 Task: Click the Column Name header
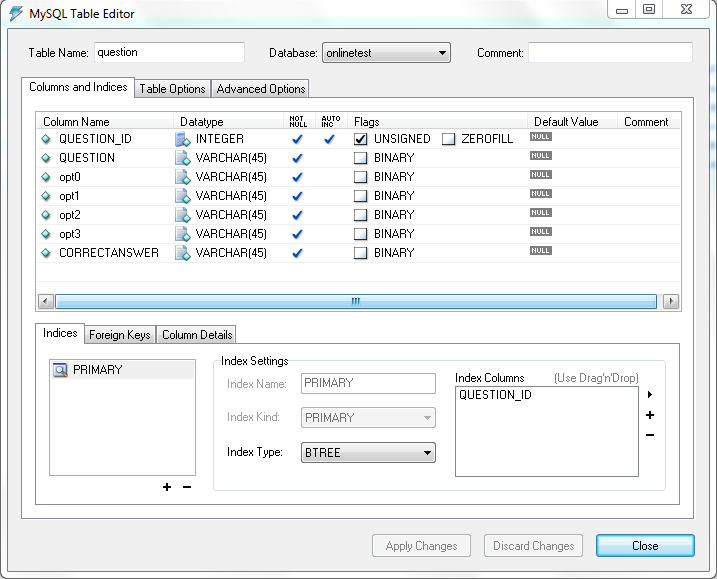76,122
